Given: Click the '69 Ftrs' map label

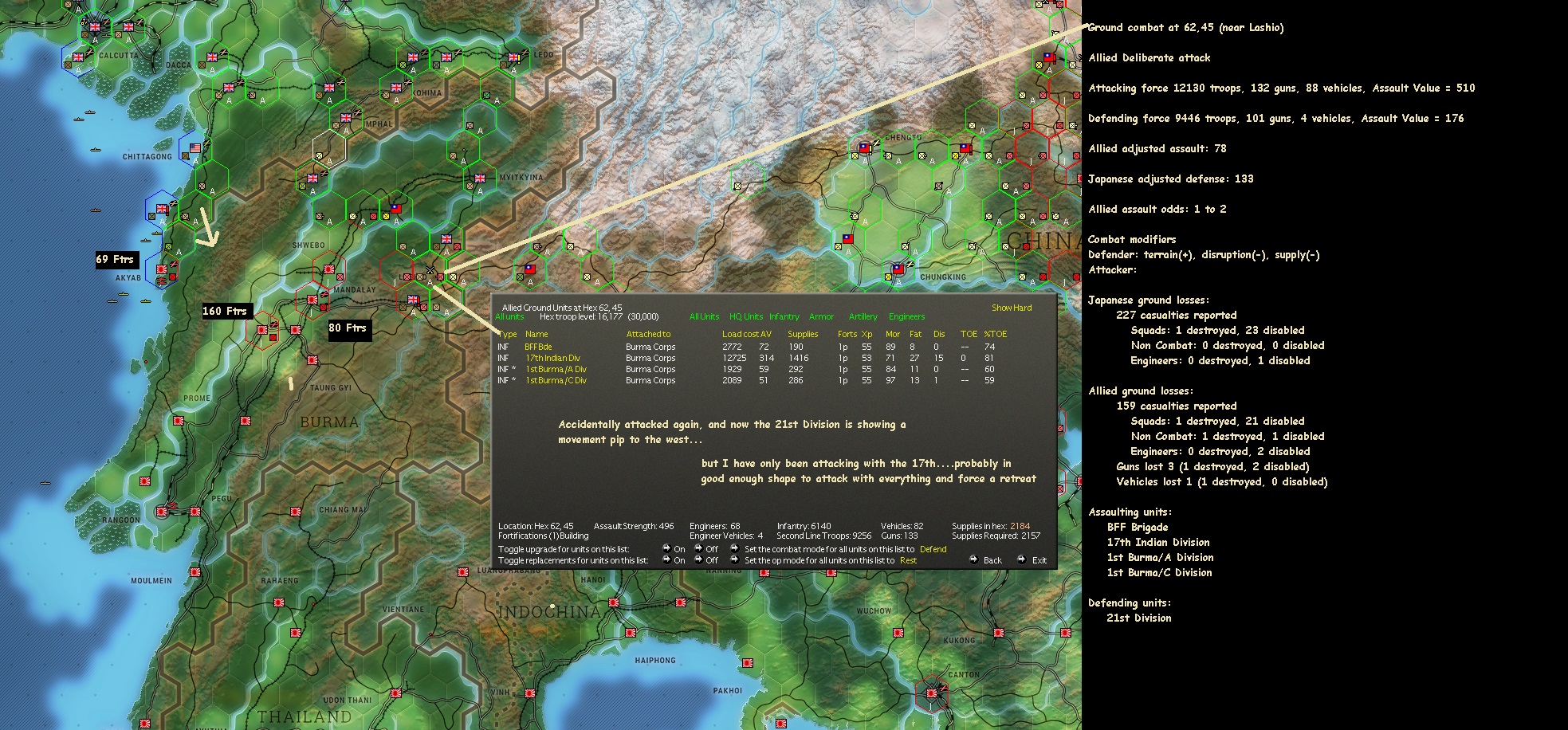Looking at the screenshot, I should click(116, 259).
